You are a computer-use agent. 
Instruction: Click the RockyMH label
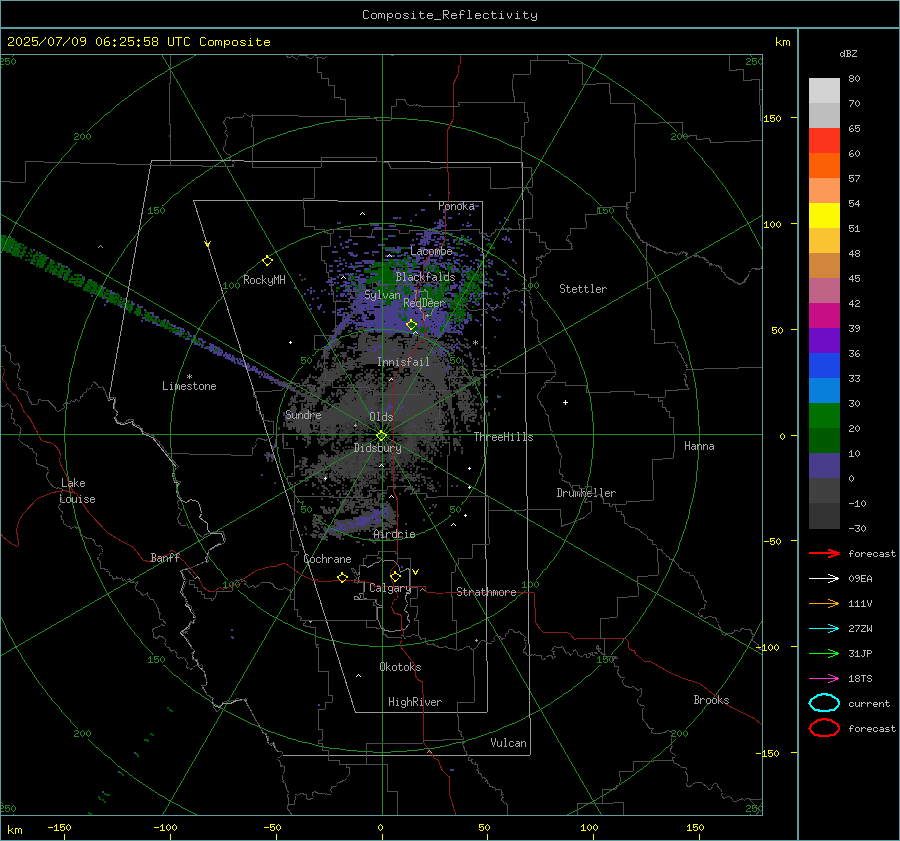tap(264, 280)
